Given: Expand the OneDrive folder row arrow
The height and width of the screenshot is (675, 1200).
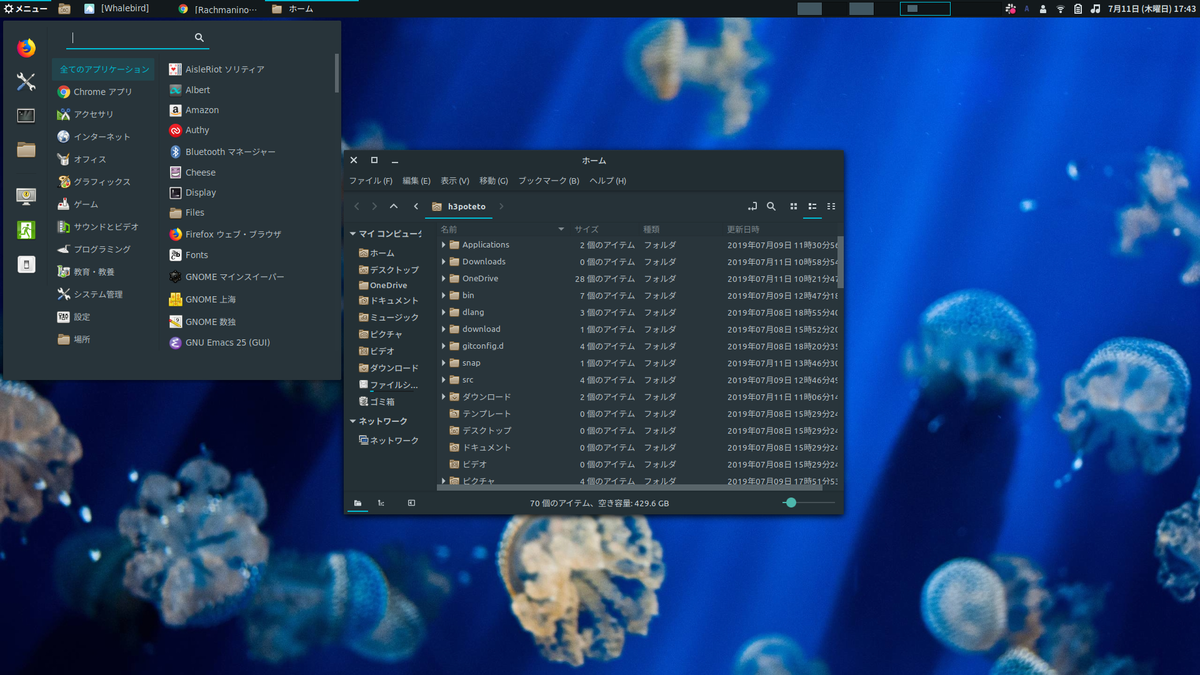Looking at the screenshot, I should pyautogui.click(x=444, y=279).
